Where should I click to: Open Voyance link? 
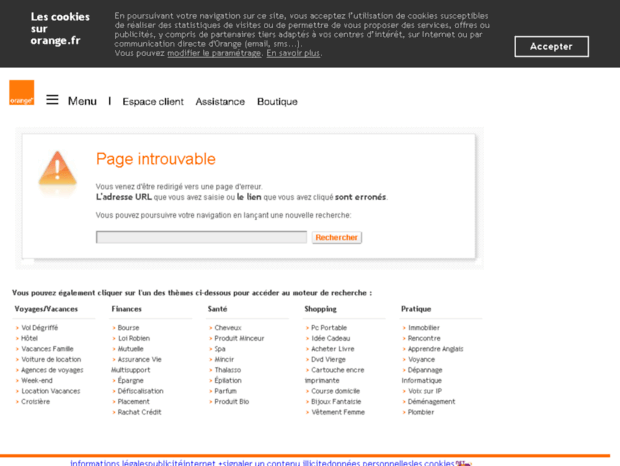point(422,359)
